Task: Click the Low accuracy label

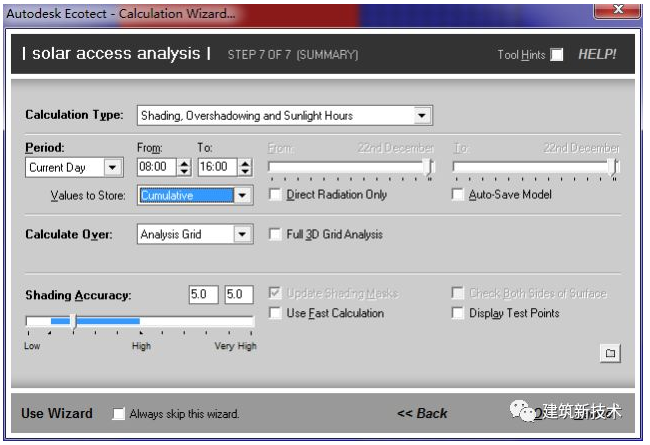Action: pyautogui.click(x=32, y=346)
